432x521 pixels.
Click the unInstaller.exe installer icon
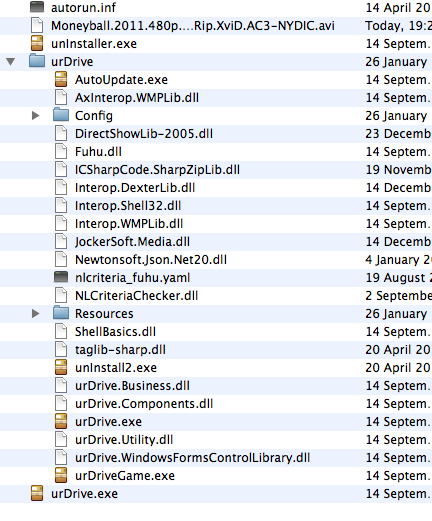pyautogui.click(x=37, y=44)
